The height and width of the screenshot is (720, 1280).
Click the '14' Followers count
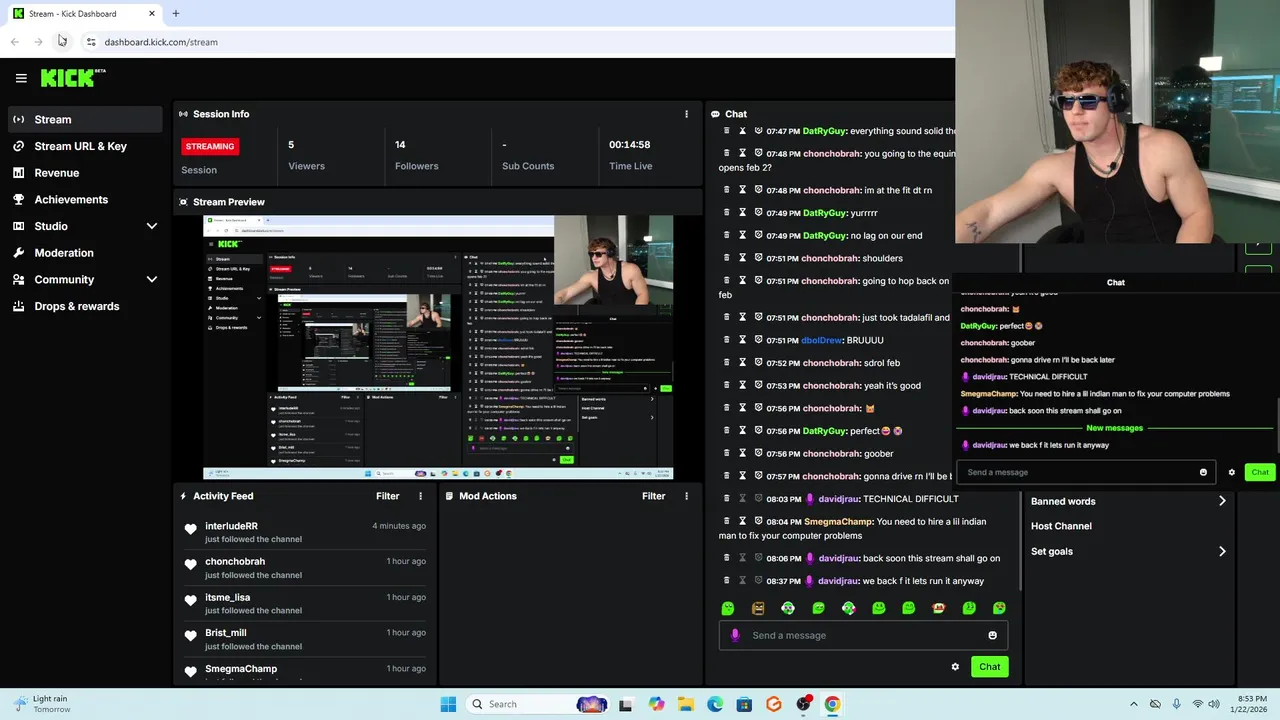click(400, 145)
